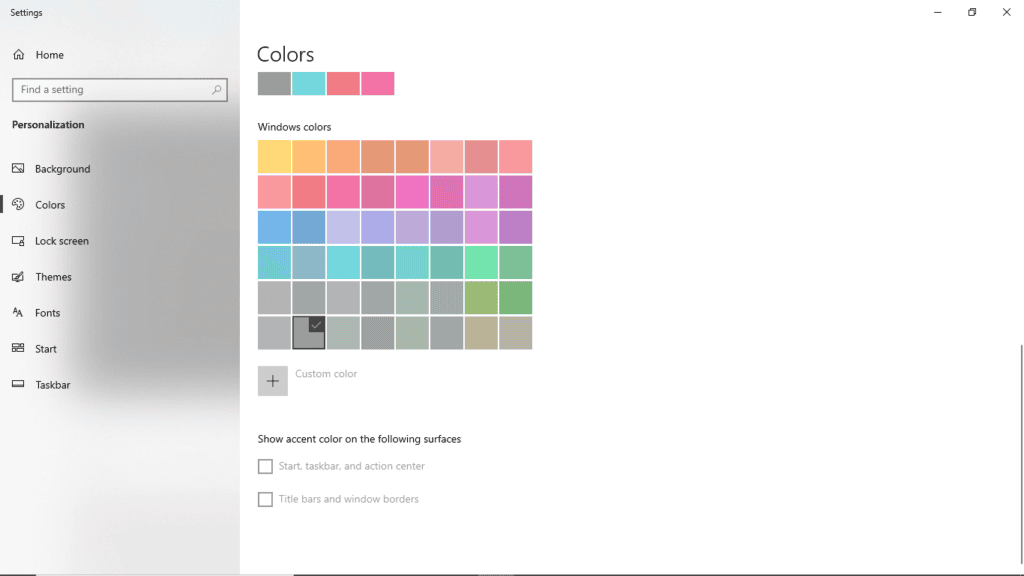Click the Lock screen icon

coord(18,241)
